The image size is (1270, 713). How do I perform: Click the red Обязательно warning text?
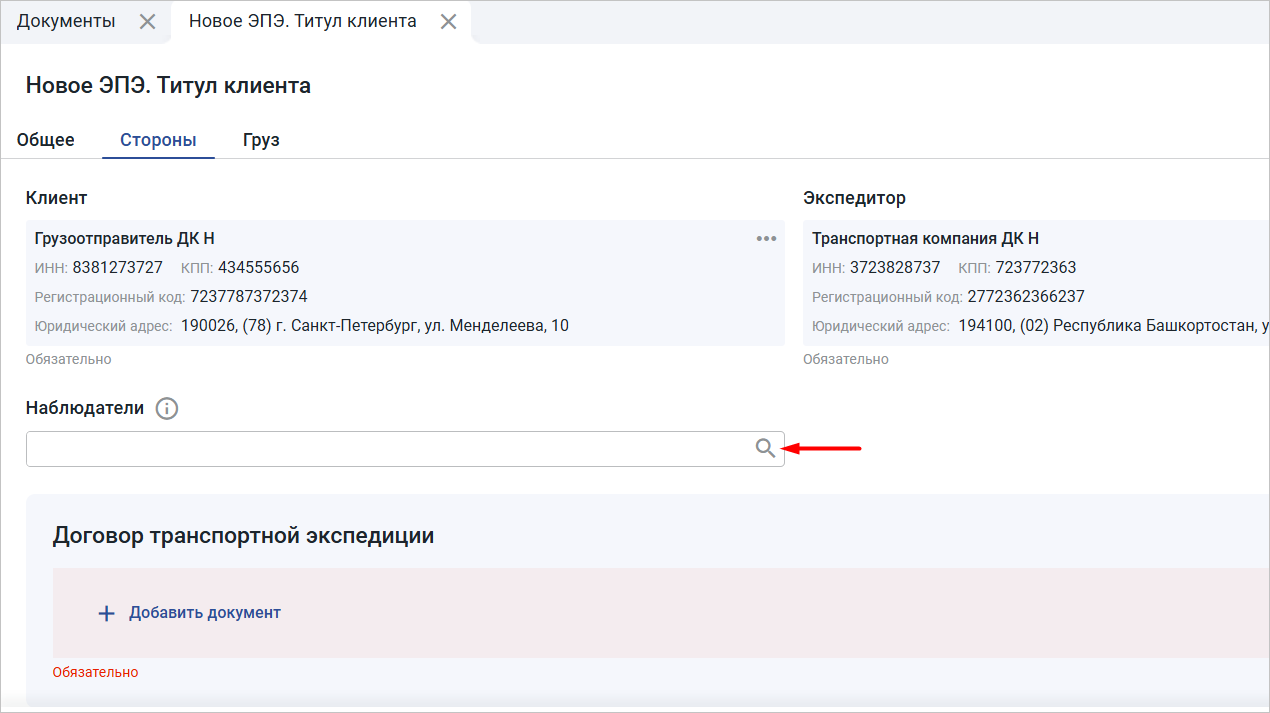tap(95, 673)
